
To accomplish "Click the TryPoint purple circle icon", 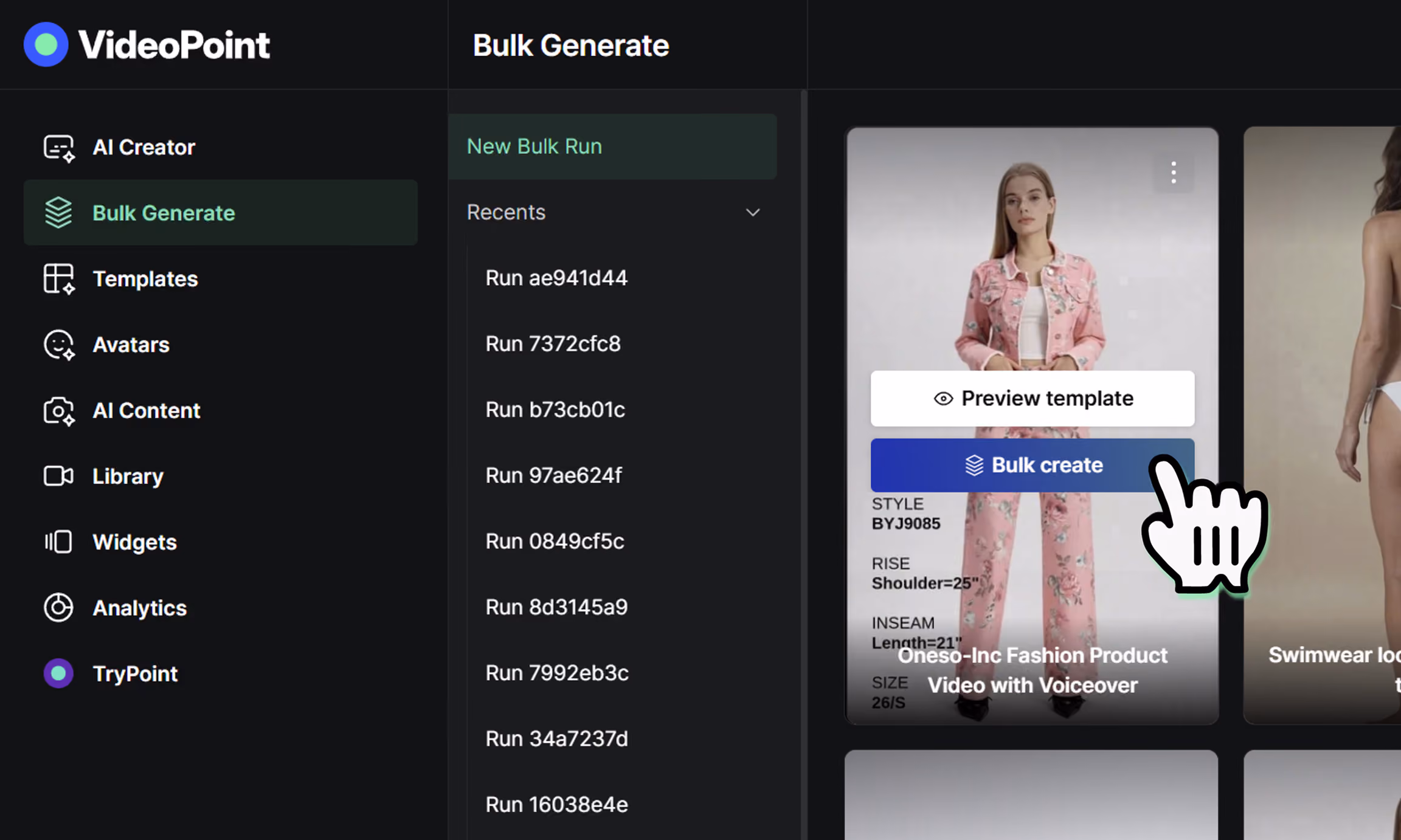I will [x=58, y=673].
